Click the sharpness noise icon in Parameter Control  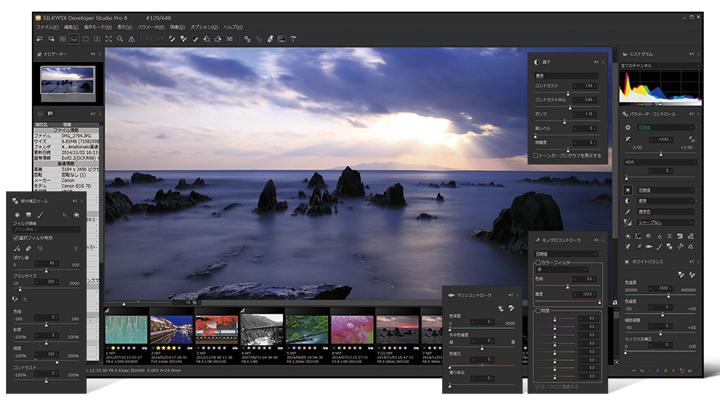pyautogui.click(x=628, y=222)
